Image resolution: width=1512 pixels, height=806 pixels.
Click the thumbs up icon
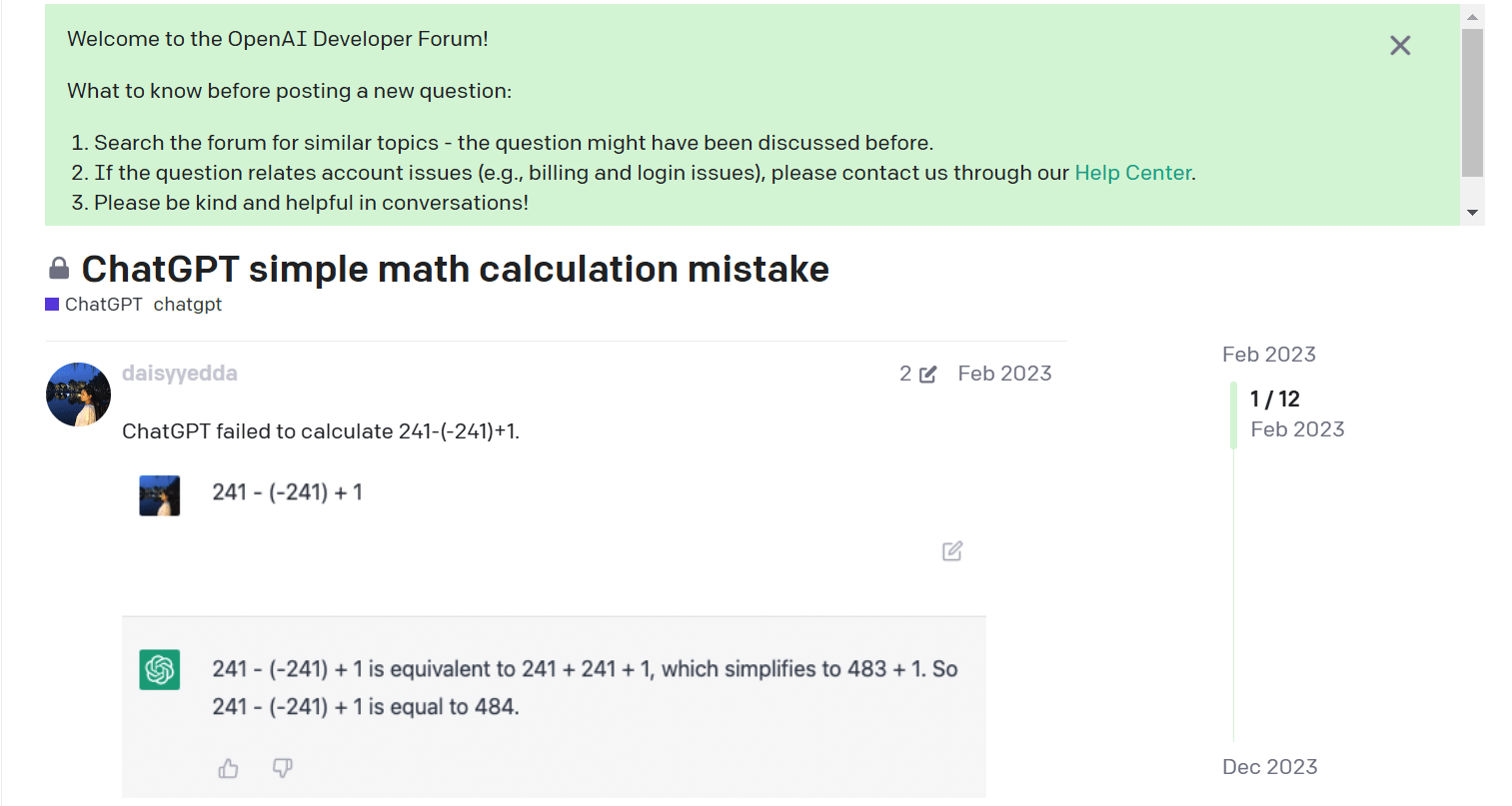[x=229, y=768]
